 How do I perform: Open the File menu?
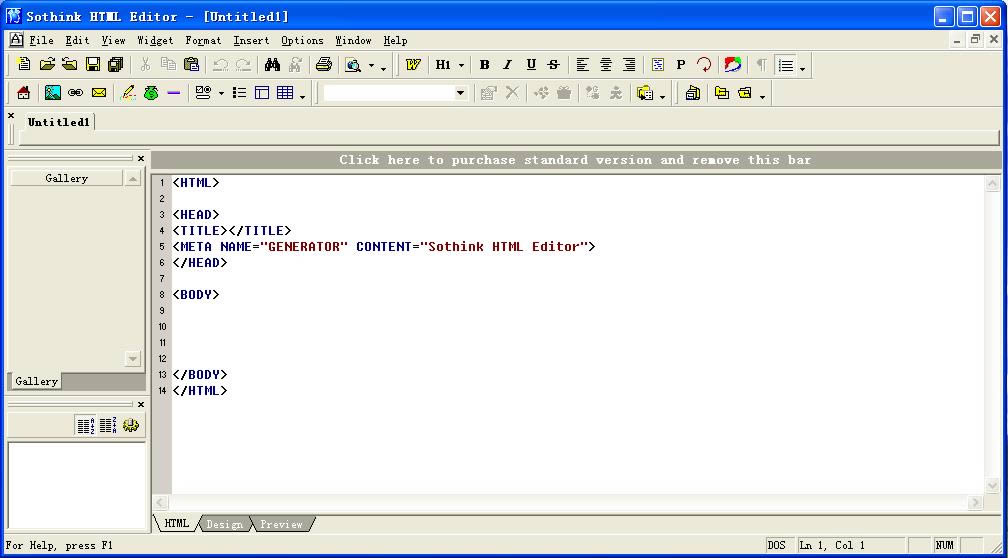(x=41, y=40)
